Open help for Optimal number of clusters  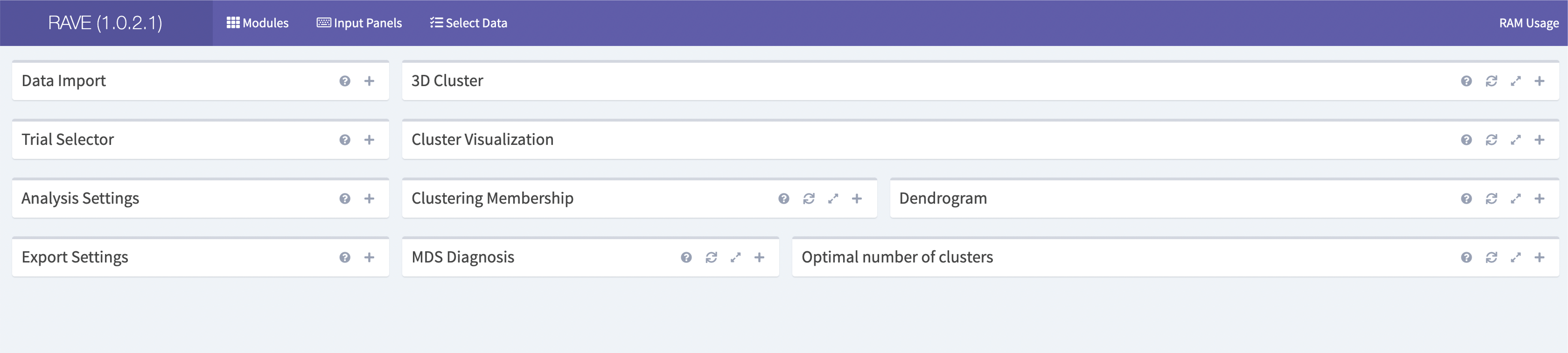tap(1466, 257)
